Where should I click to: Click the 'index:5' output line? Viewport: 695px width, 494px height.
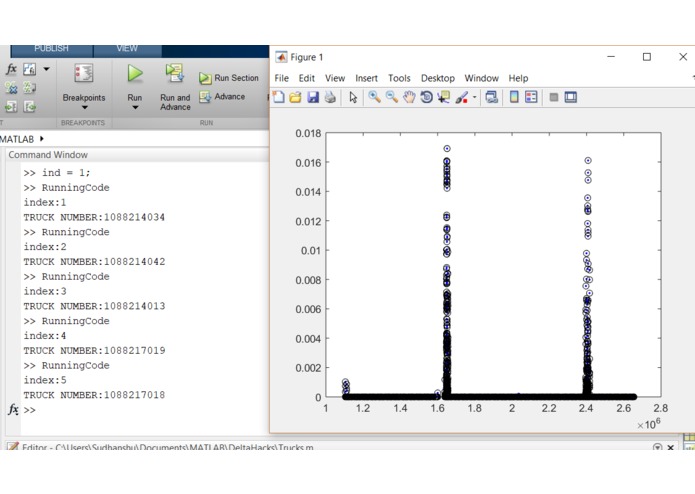pos(45,380)
